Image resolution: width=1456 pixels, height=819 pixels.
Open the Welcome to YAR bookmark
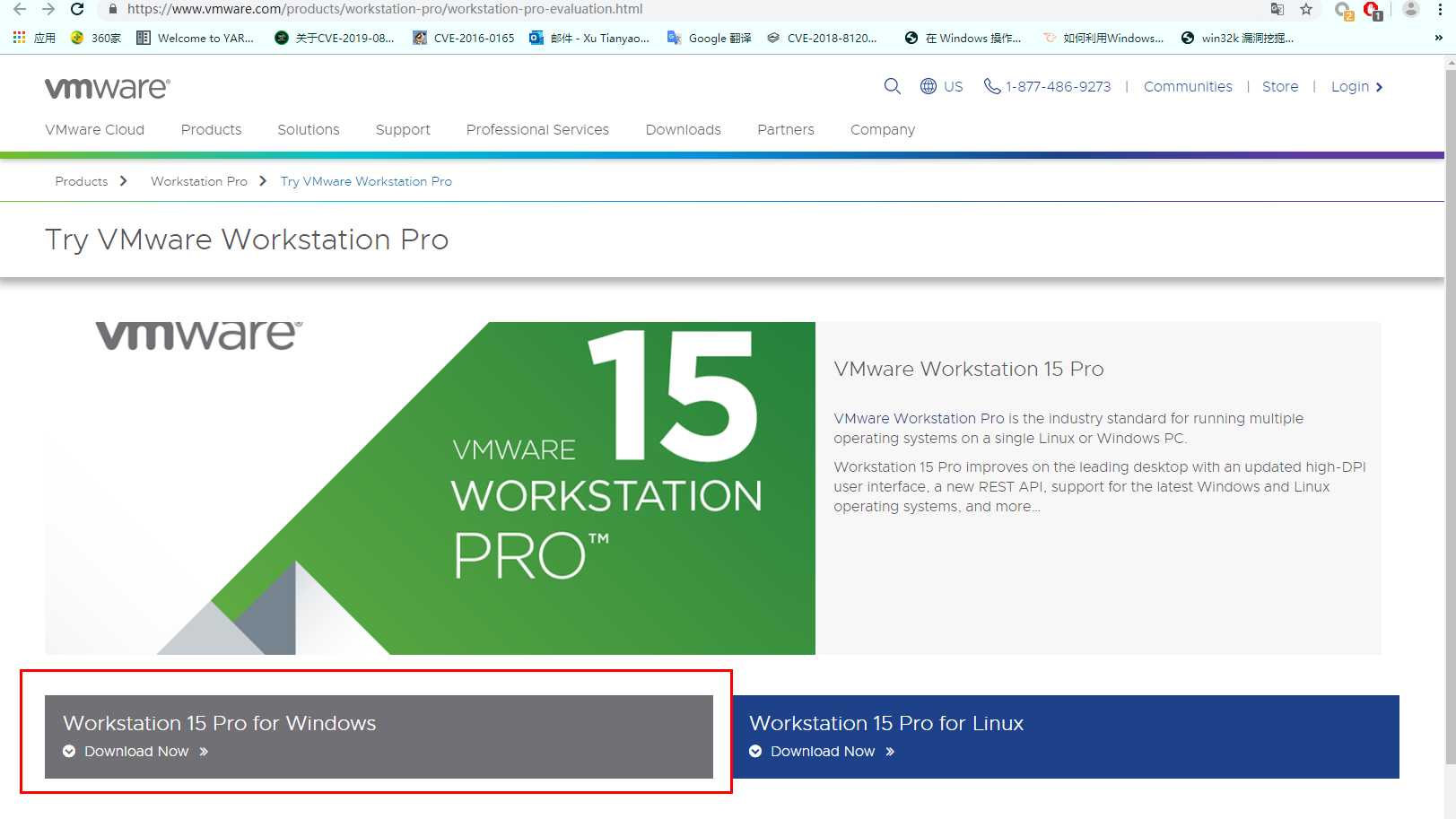point(195,38)
